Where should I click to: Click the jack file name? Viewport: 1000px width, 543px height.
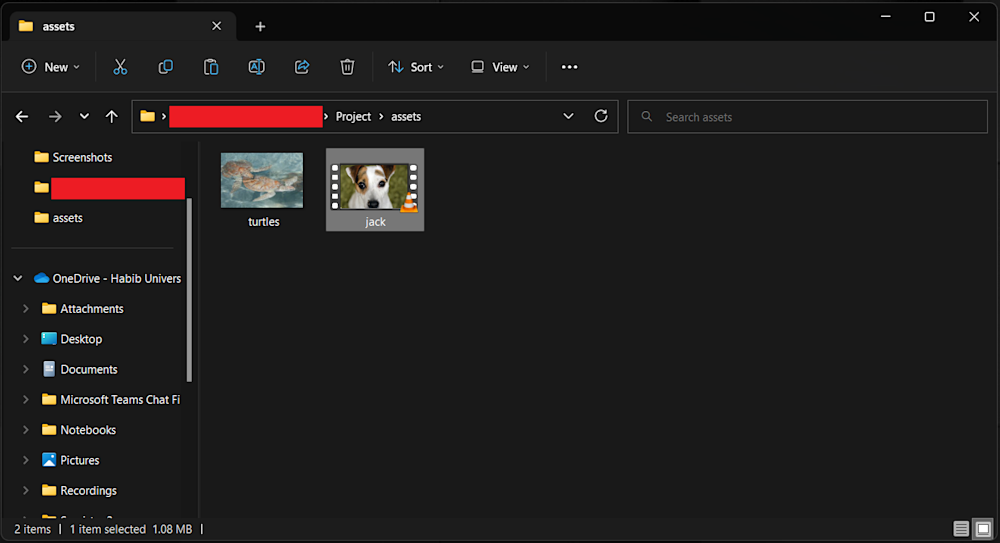coord(375,221)
